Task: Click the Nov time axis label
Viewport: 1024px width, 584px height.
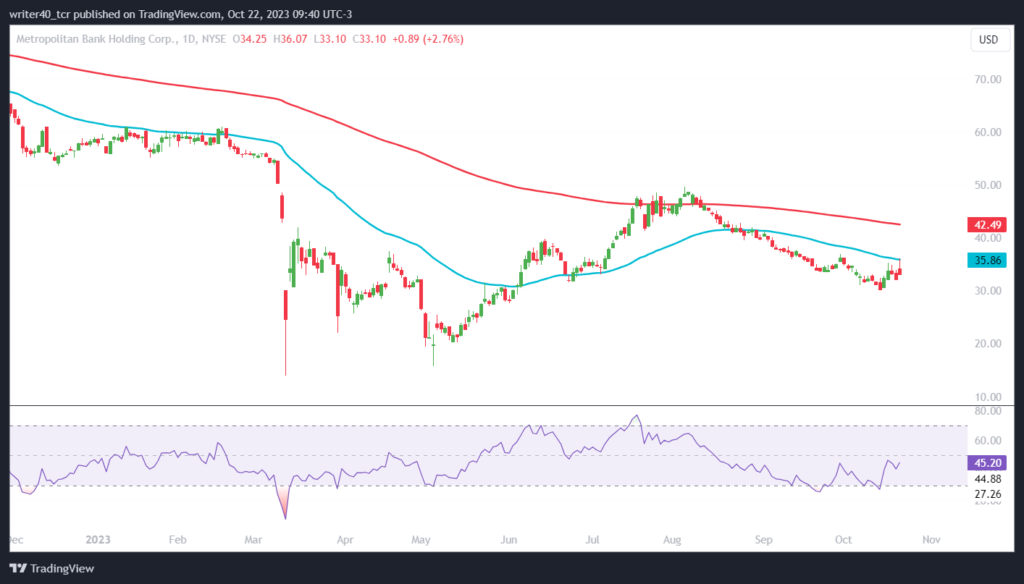Action: [x=931, y=540]
